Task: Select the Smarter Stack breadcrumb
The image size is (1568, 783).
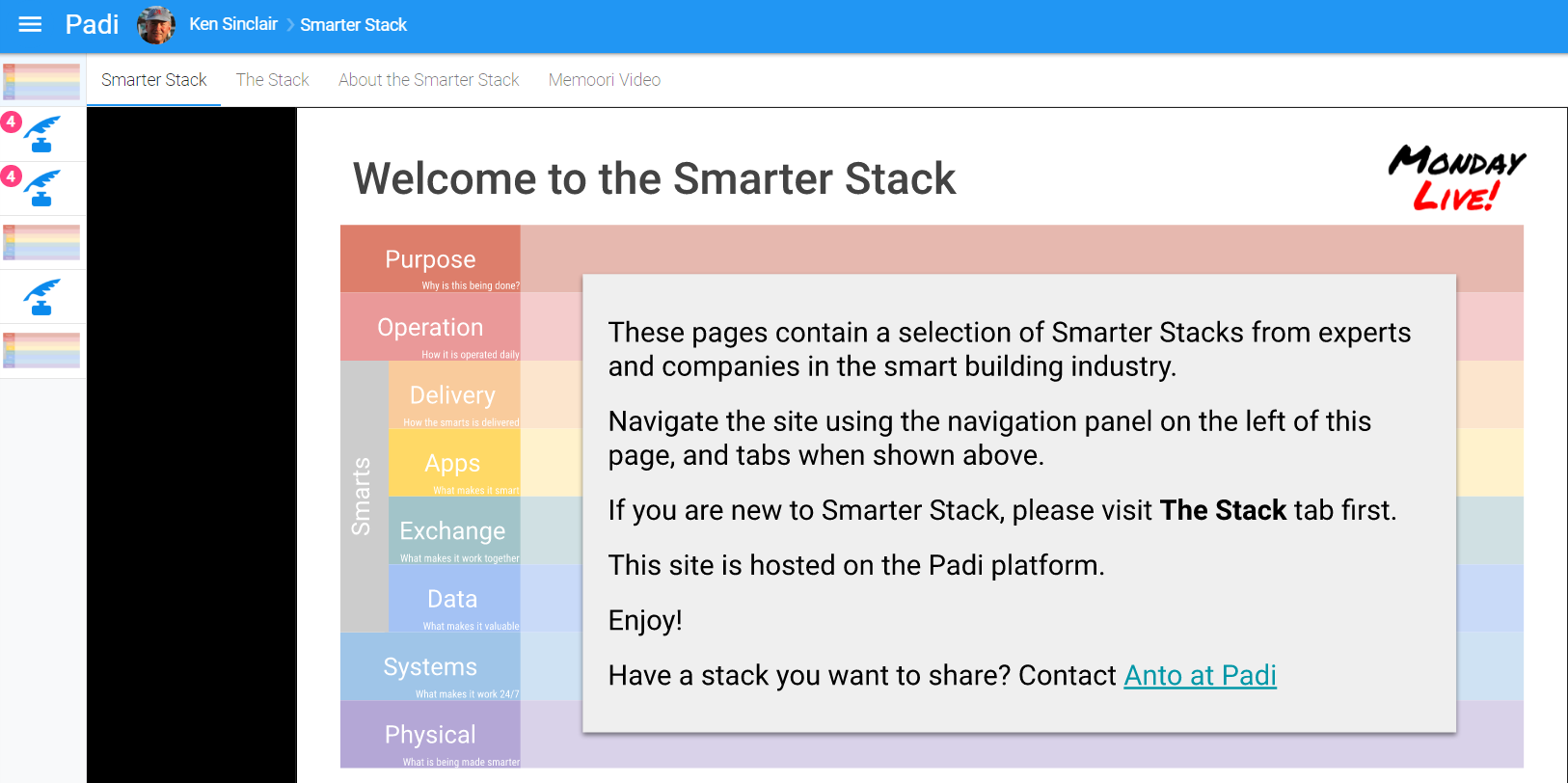Action: [x=353, y=25]
